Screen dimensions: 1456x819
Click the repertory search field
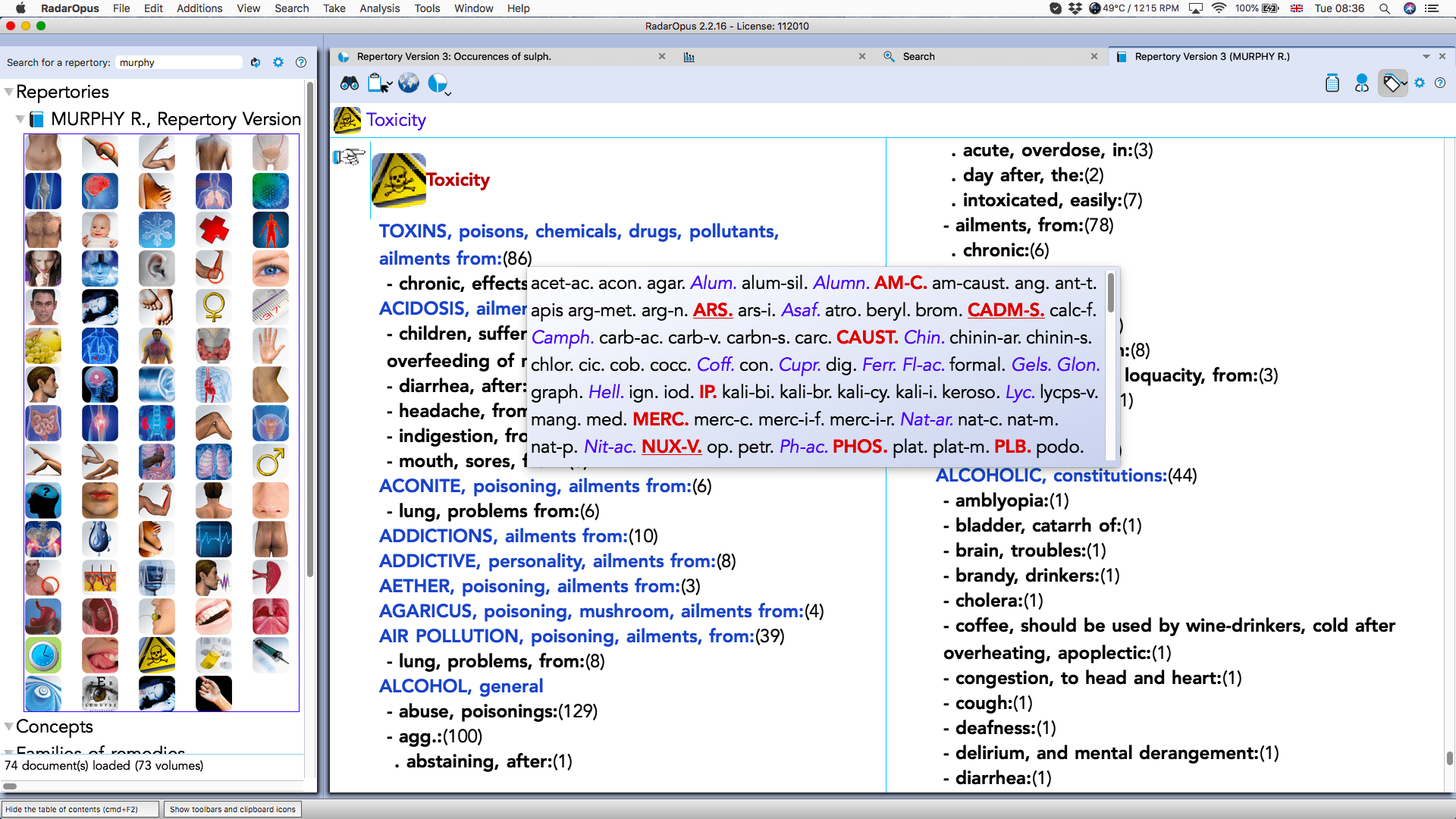(179, 62)
